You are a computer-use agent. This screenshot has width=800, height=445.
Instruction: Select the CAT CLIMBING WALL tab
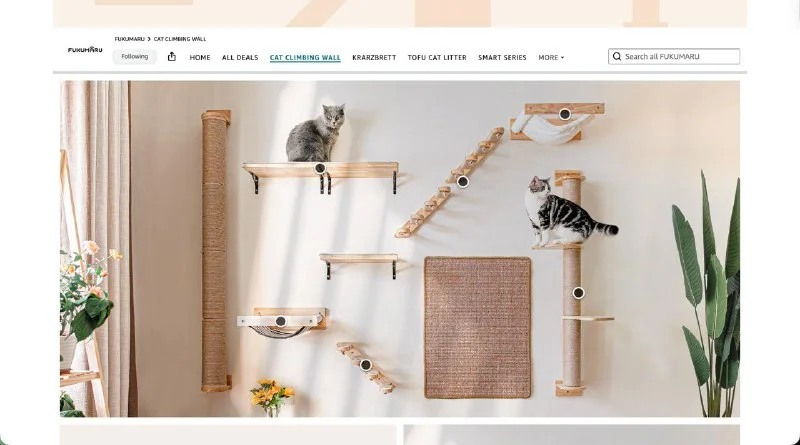point(305,58)
